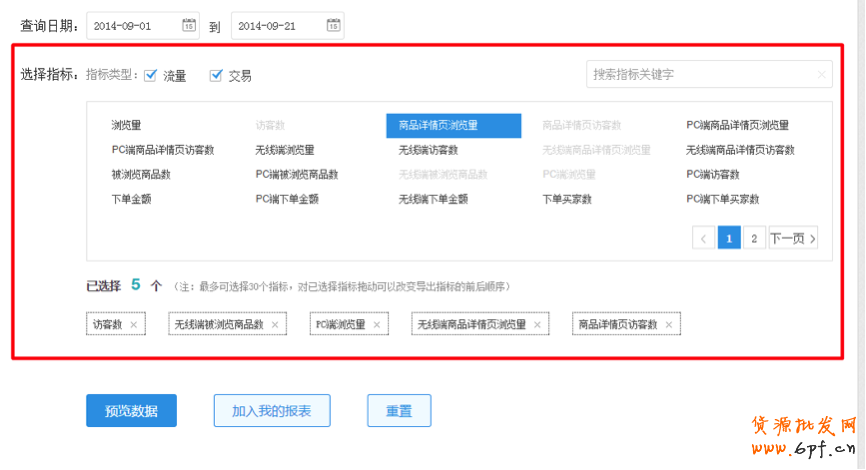Screen dimensions: 866x470
Task: Click the PC端浏览量 selected tag label
Action: 340,325
